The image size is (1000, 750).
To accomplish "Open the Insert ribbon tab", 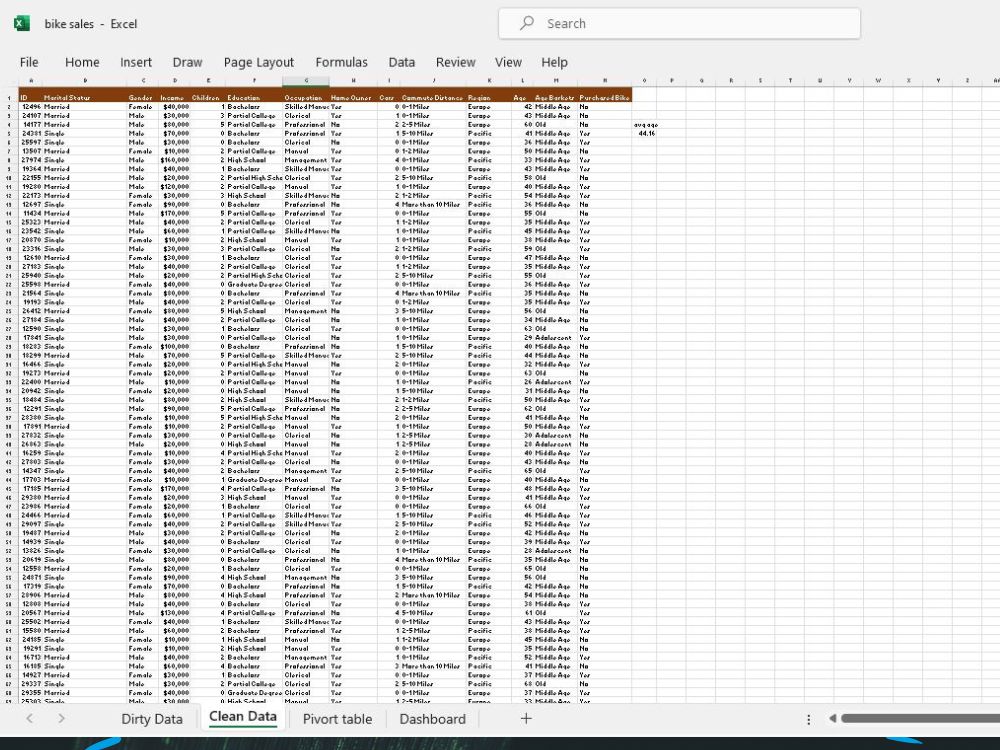I will click(x=136, y=62).
